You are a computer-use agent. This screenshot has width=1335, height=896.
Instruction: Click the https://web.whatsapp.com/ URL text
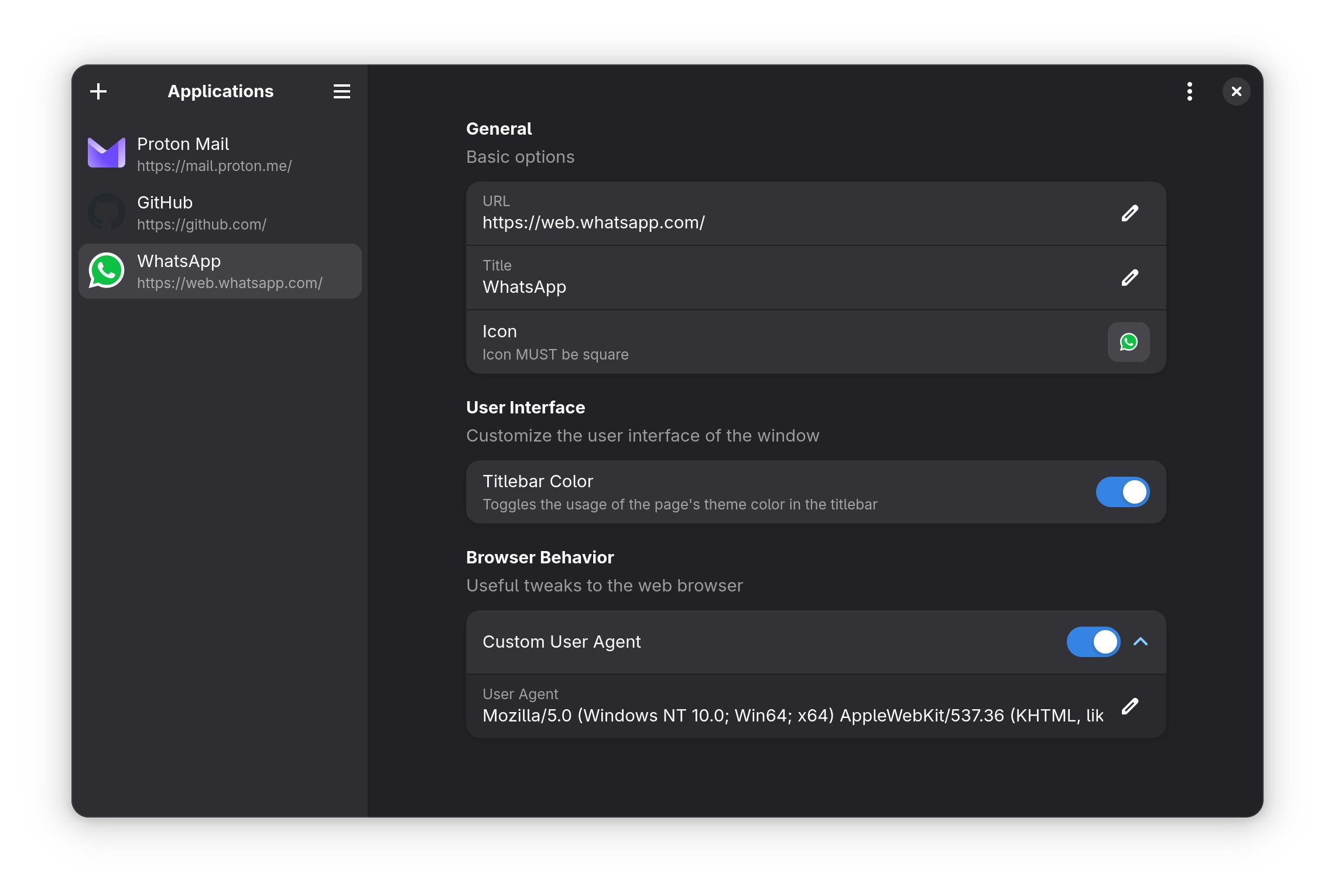coord(594,222)
